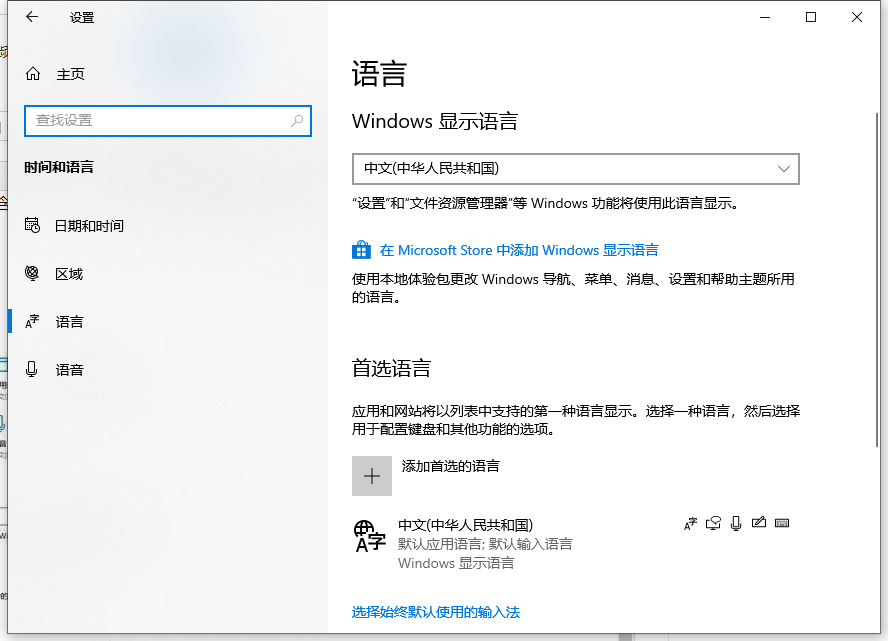Click the 日期和时间 calendar icon

click(31, 225)
